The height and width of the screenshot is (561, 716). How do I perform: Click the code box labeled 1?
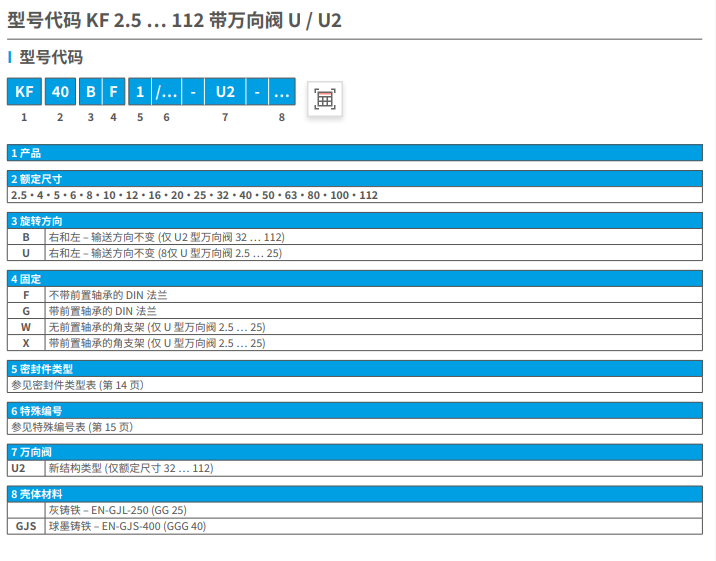click(139, 92)
